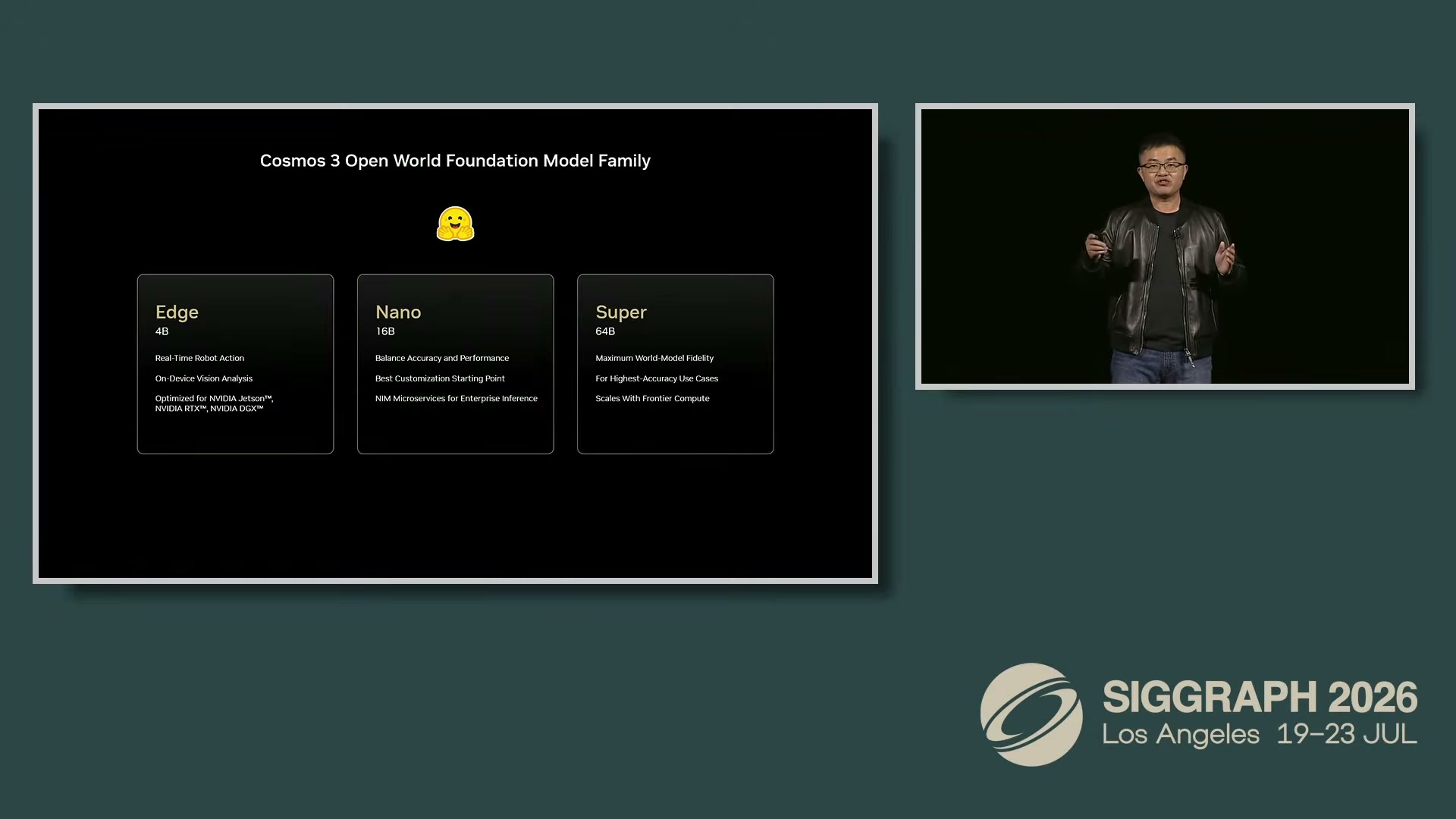Select the Super model card
The image size is (1456, 819).
(x=675, y=364)
